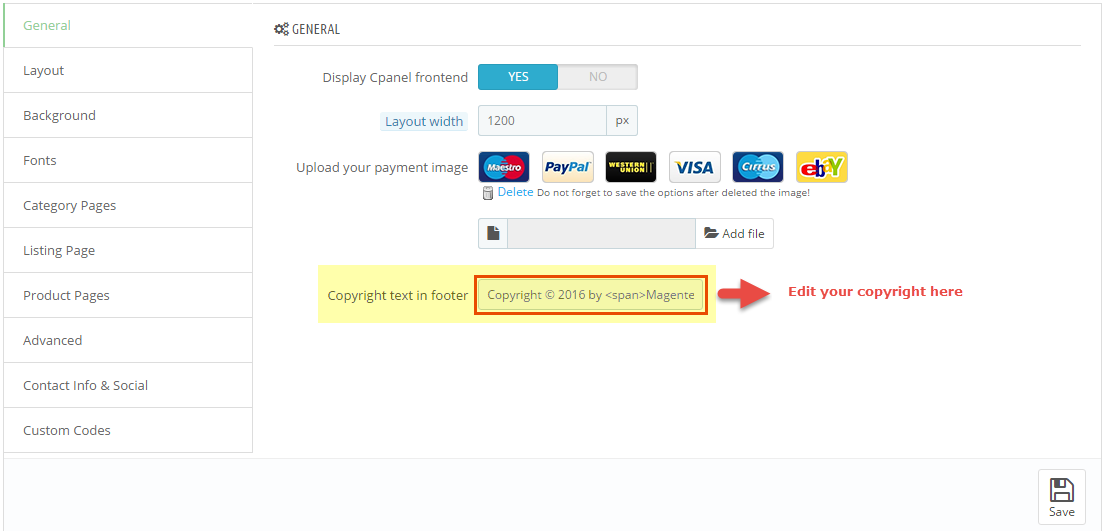Click the Maestro payment card icon
The width and height of the screenshot is (1106, 531).
[504, 167]
